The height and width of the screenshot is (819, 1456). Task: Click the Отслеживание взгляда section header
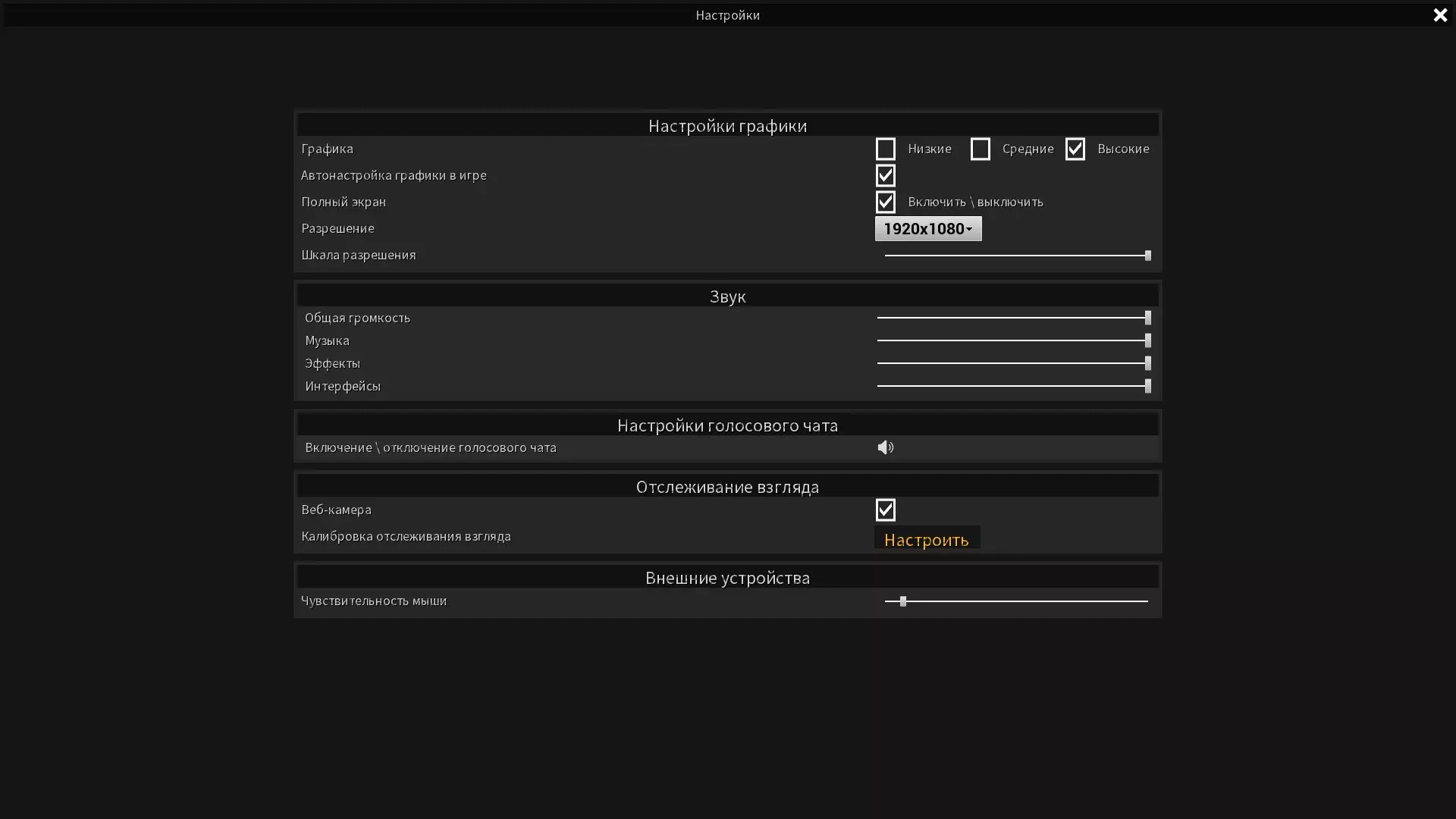pyautogui.click(x=727, y=486)
